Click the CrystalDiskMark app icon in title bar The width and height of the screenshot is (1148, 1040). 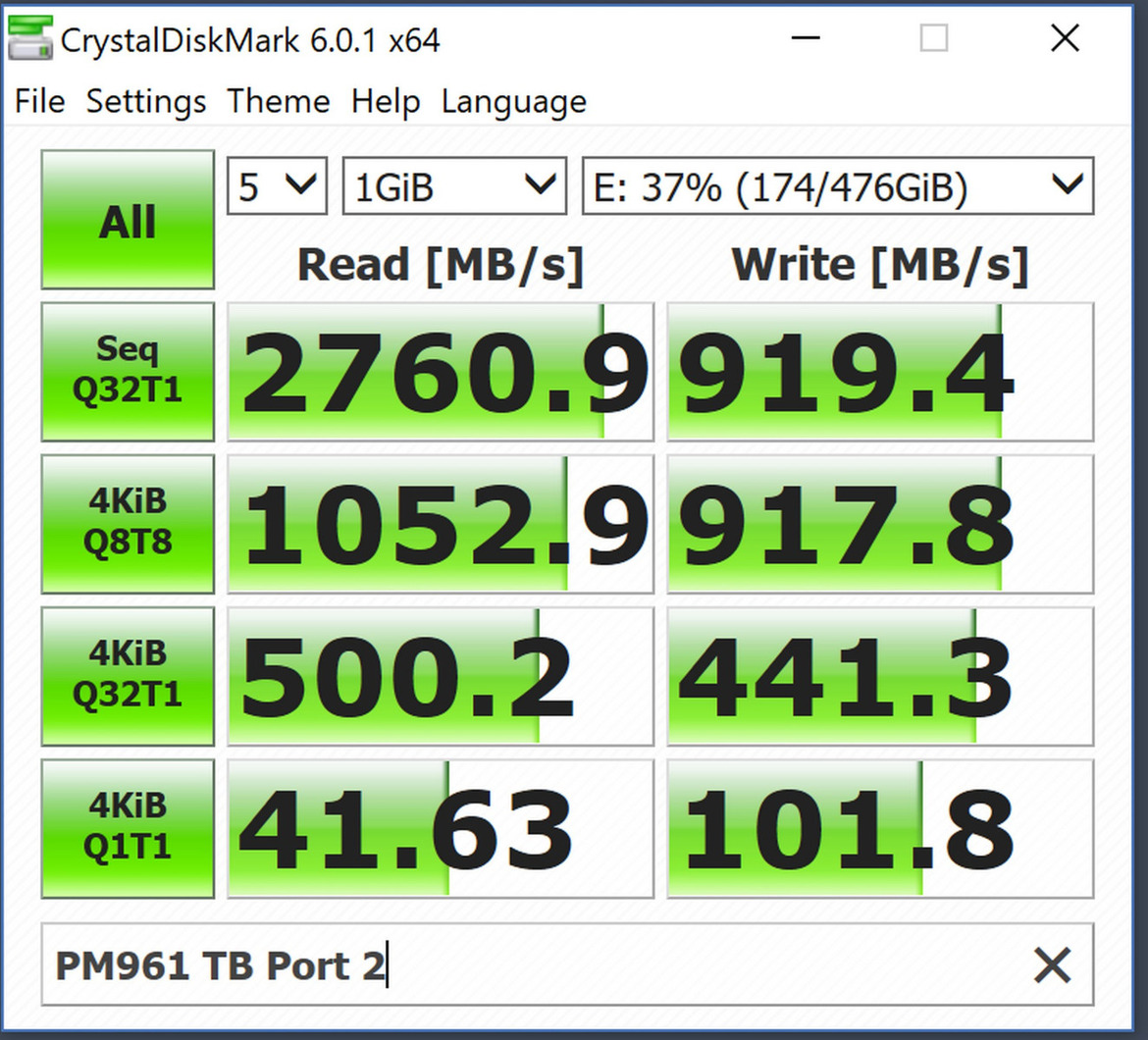30,38
